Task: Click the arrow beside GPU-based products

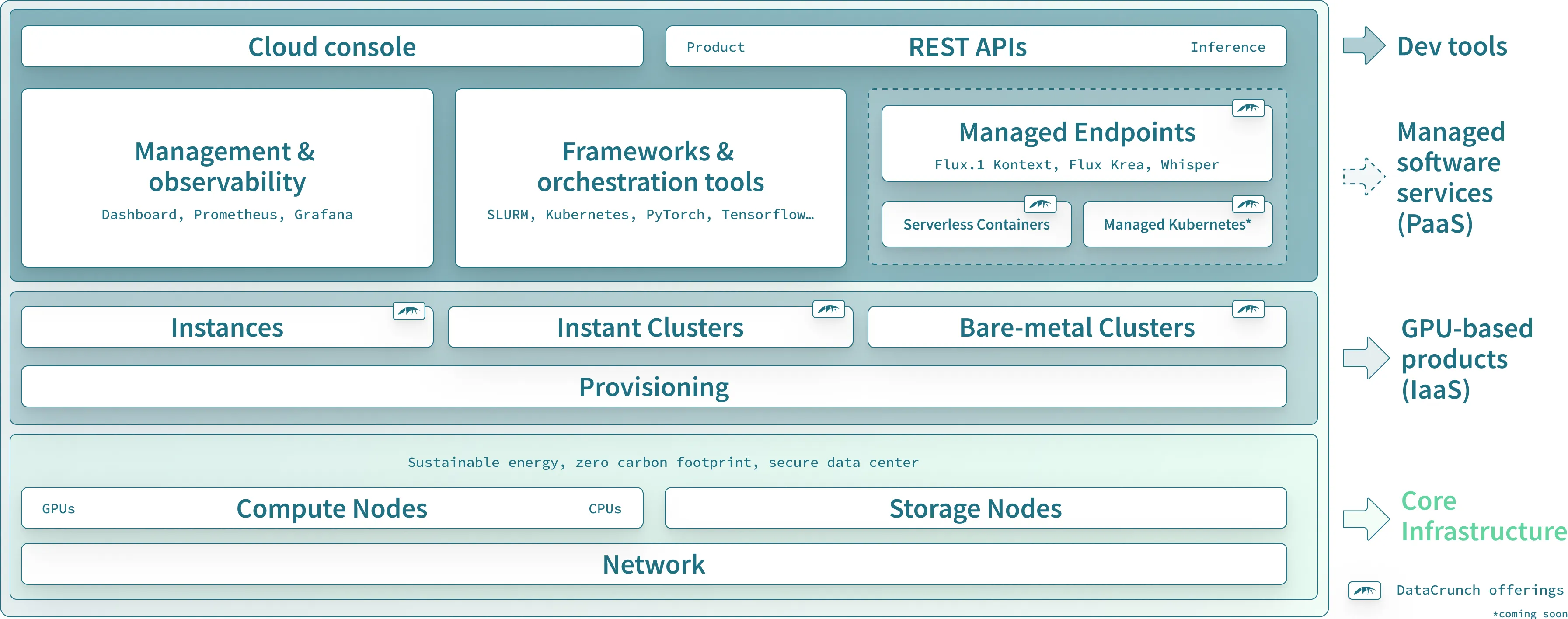Action: (x=1366, y=358)
